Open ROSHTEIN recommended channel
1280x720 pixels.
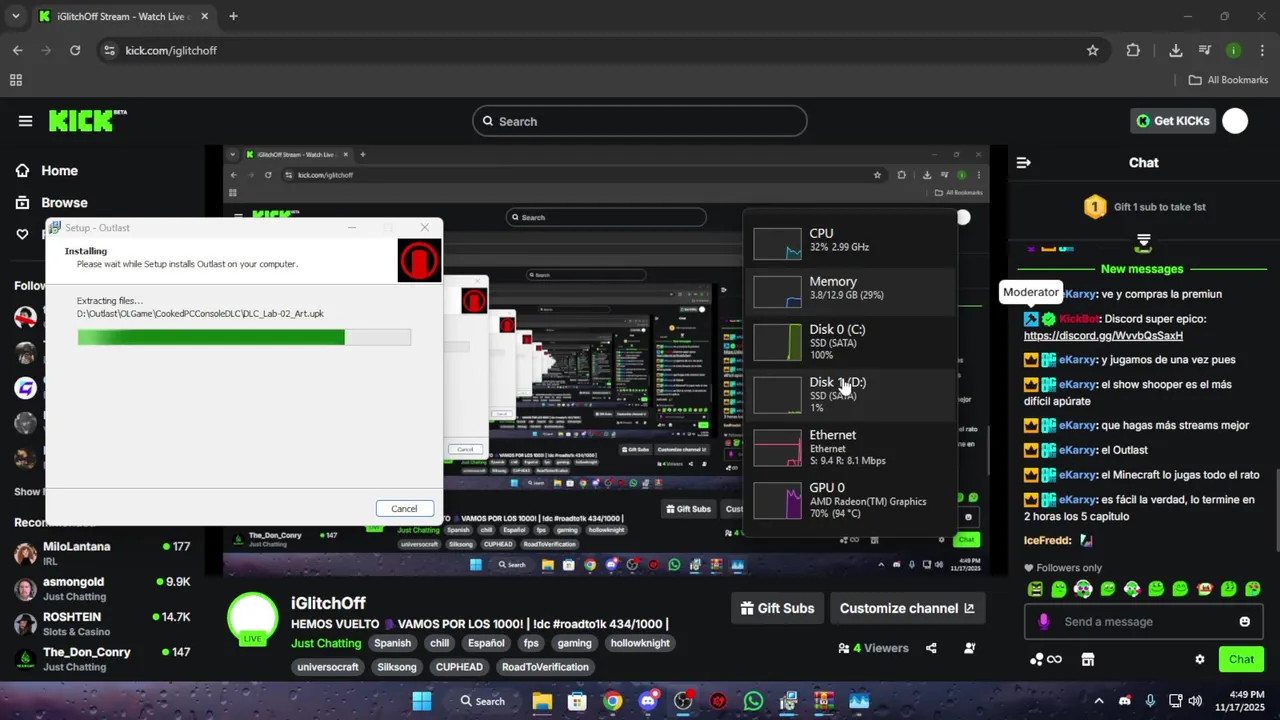[100, 623]
